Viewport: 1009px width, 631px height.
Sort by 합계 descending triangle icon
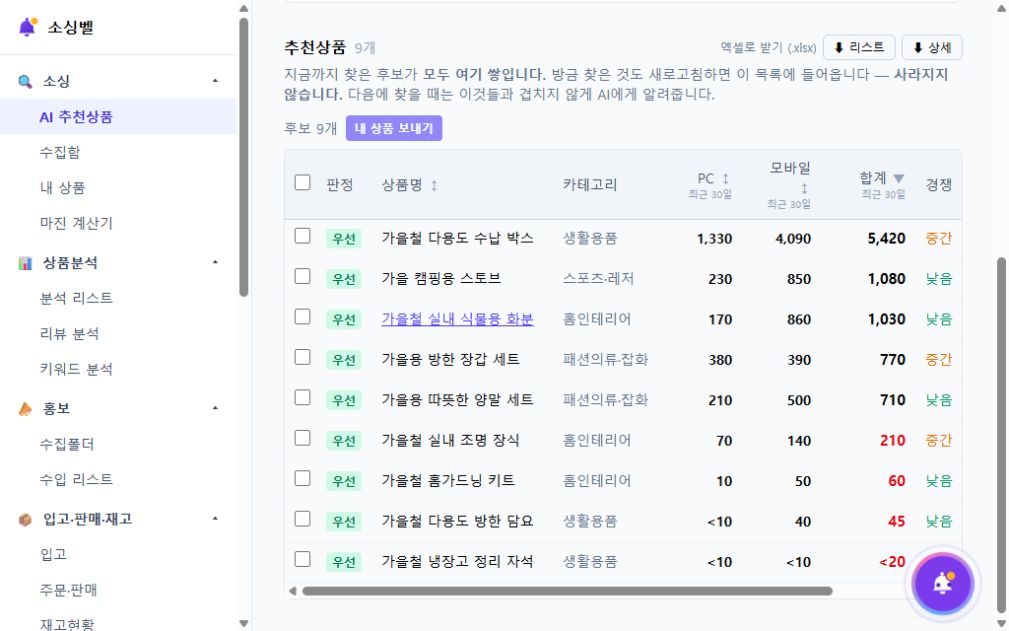[x=899, y=178]
